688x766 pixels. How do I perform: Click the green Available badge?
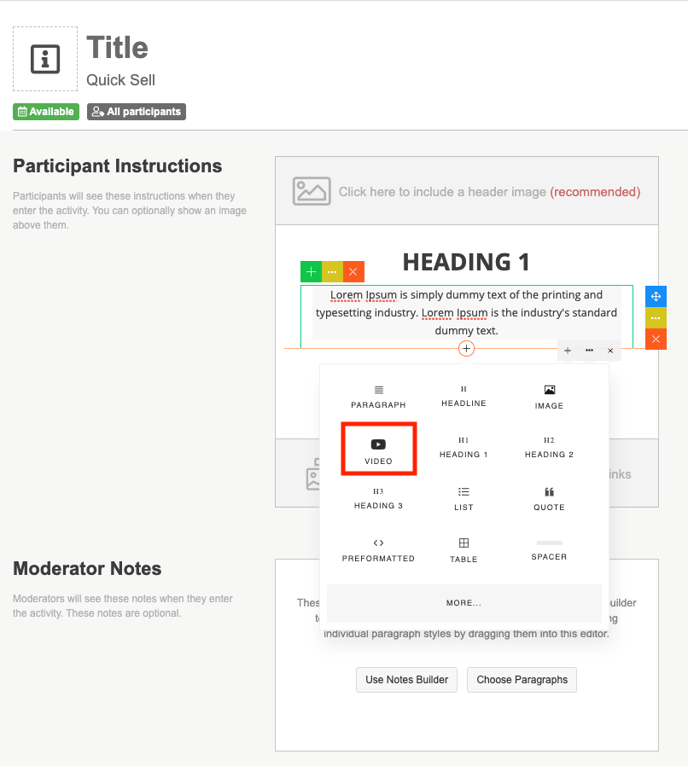point(46,111)
